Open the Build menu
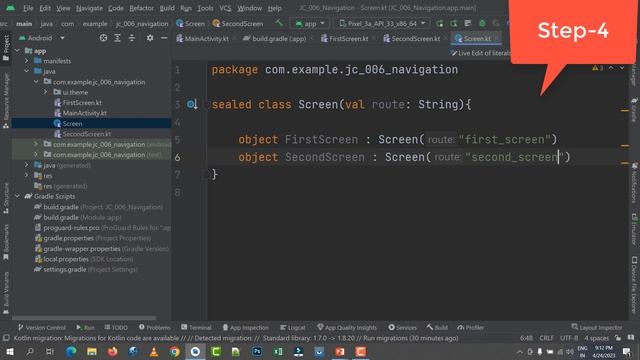 click(x=167, y=8)
